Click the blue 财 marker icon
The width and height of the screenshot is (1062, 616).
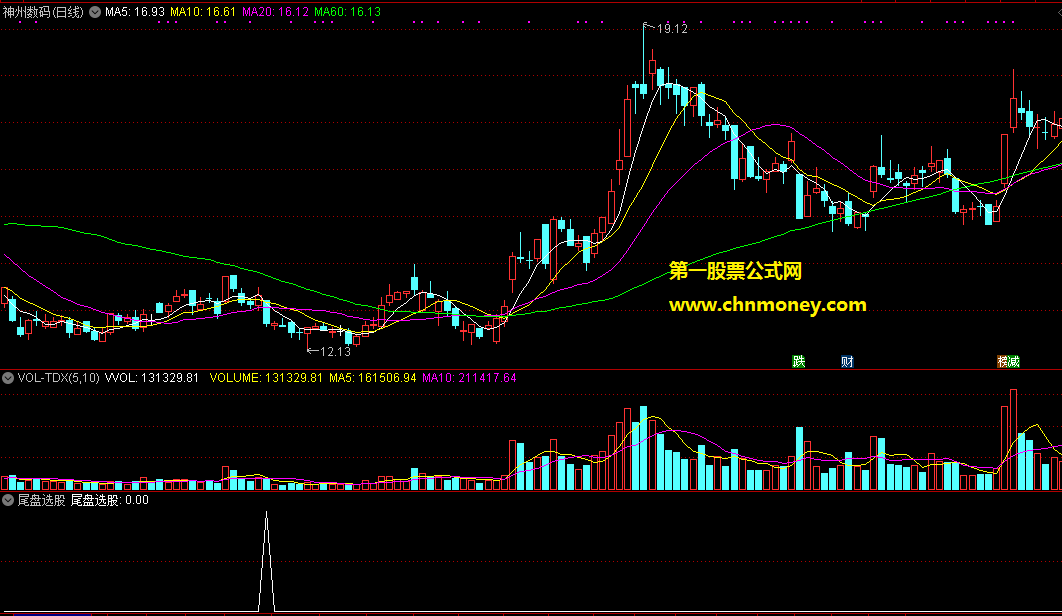pos(847,361)
